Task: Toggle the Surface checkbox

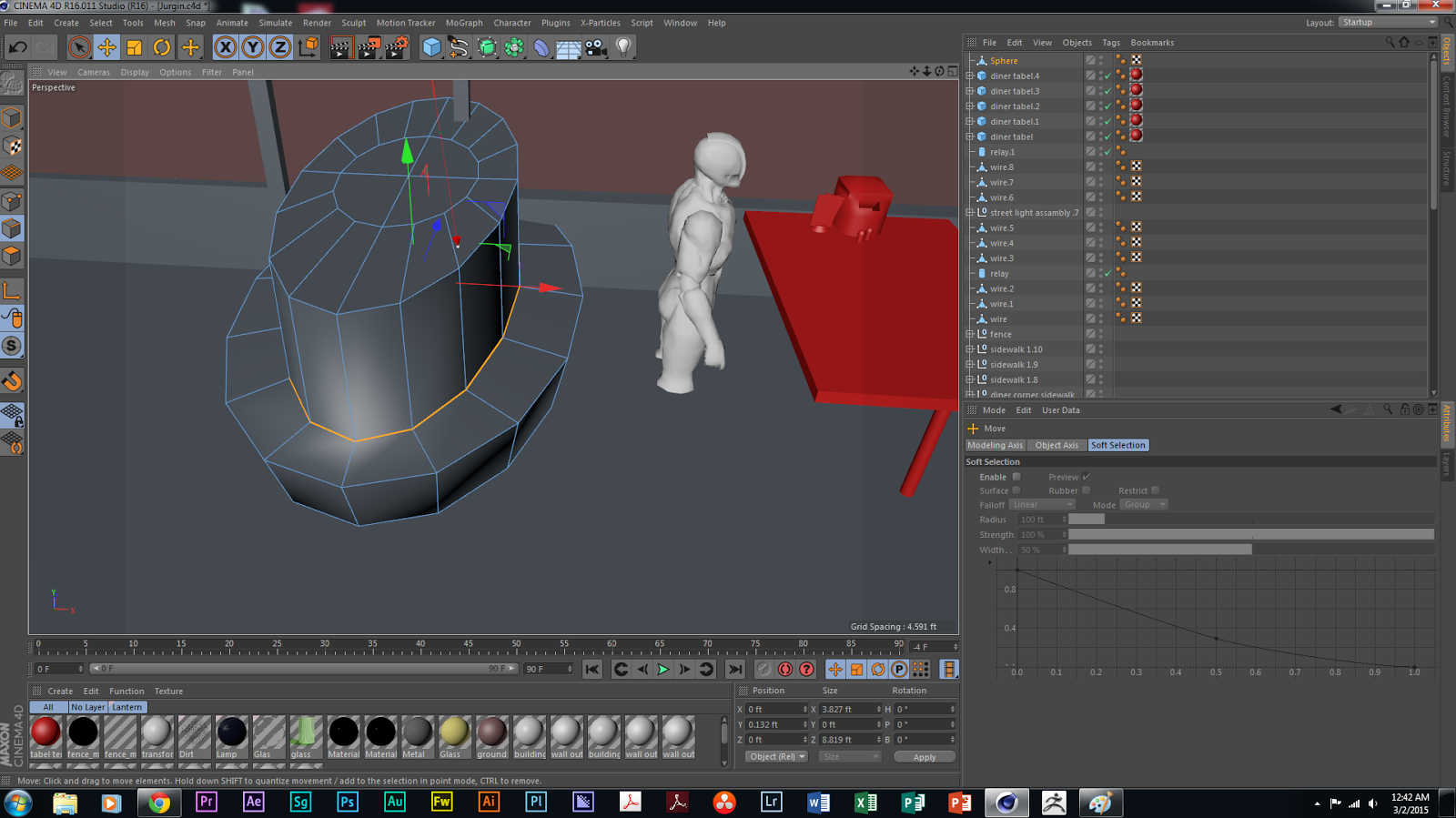Action: pyautogui.click(x=1016, y=490)
